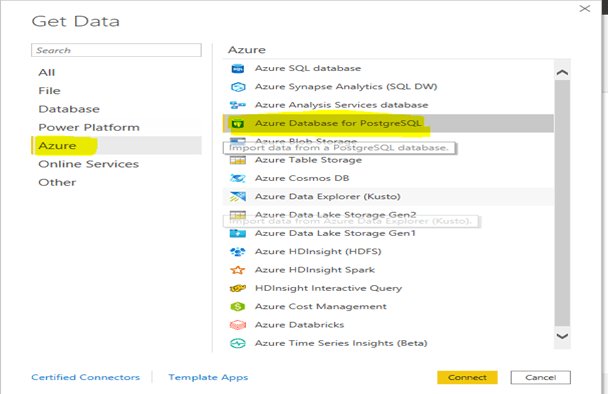Screen dimensions: 608x394
Task: Select Azure Cost Management connector
Action: 389,307
